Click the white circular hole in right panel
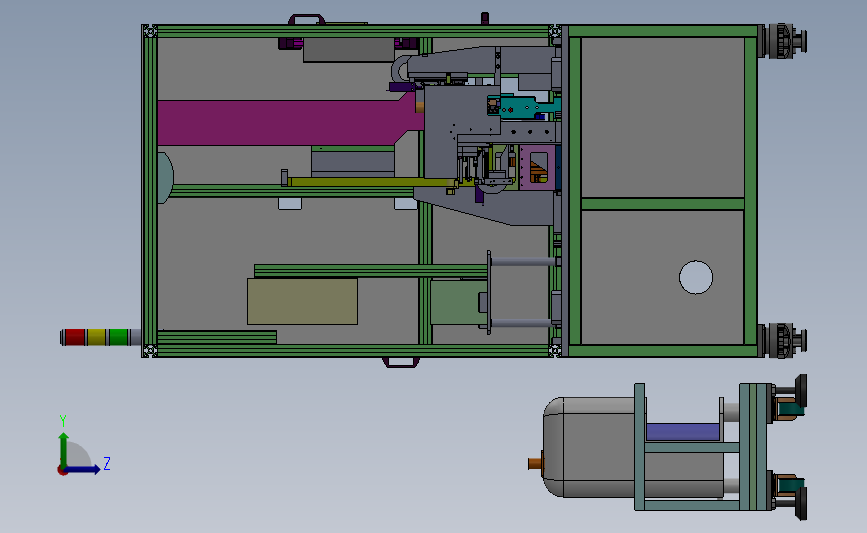Screen dimensions: 867x533 [x=696, y=277]
